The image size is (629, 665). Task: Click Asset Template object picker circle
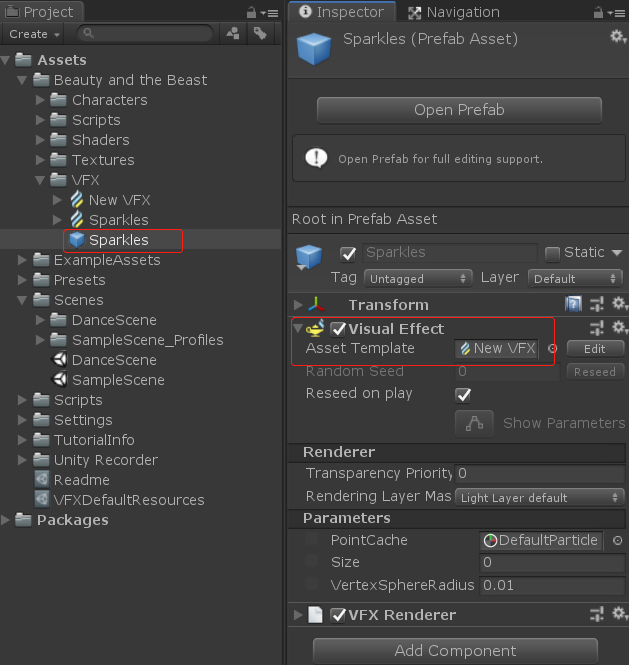pyautogui.click(x=552, y=348)
